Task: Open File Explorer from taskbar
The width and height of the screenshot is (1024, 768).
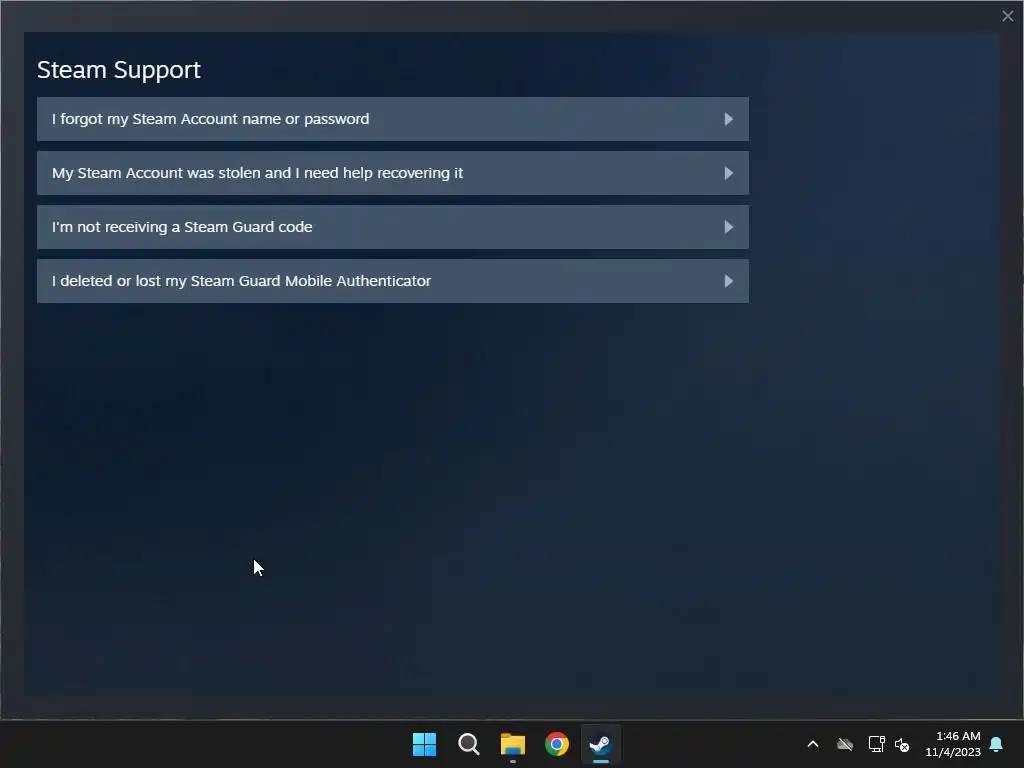Action: (513, 744)
